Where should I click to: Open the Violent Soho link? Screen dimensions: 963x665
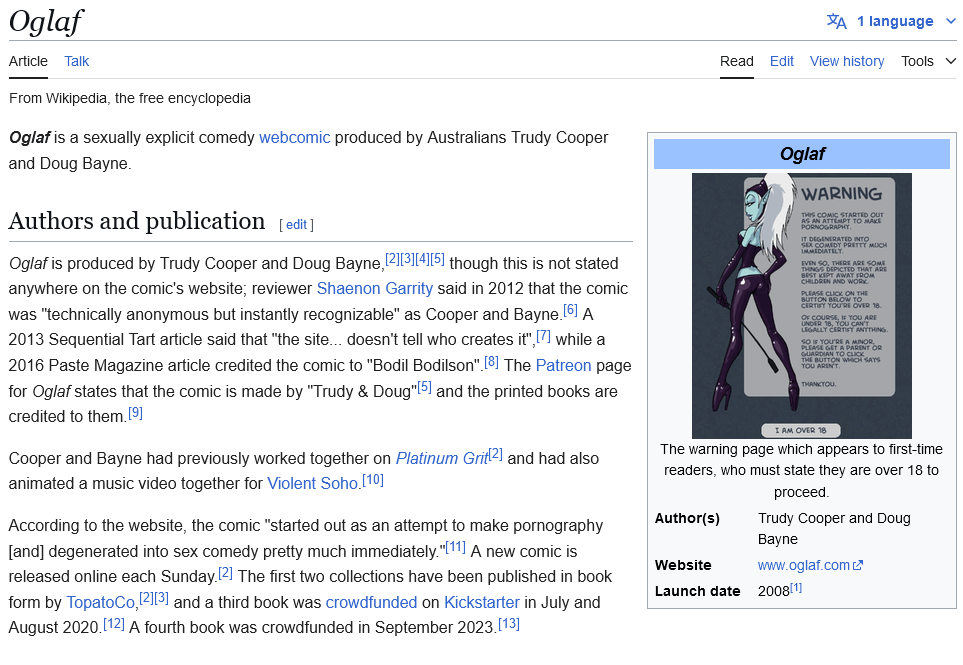click(313, 484)
